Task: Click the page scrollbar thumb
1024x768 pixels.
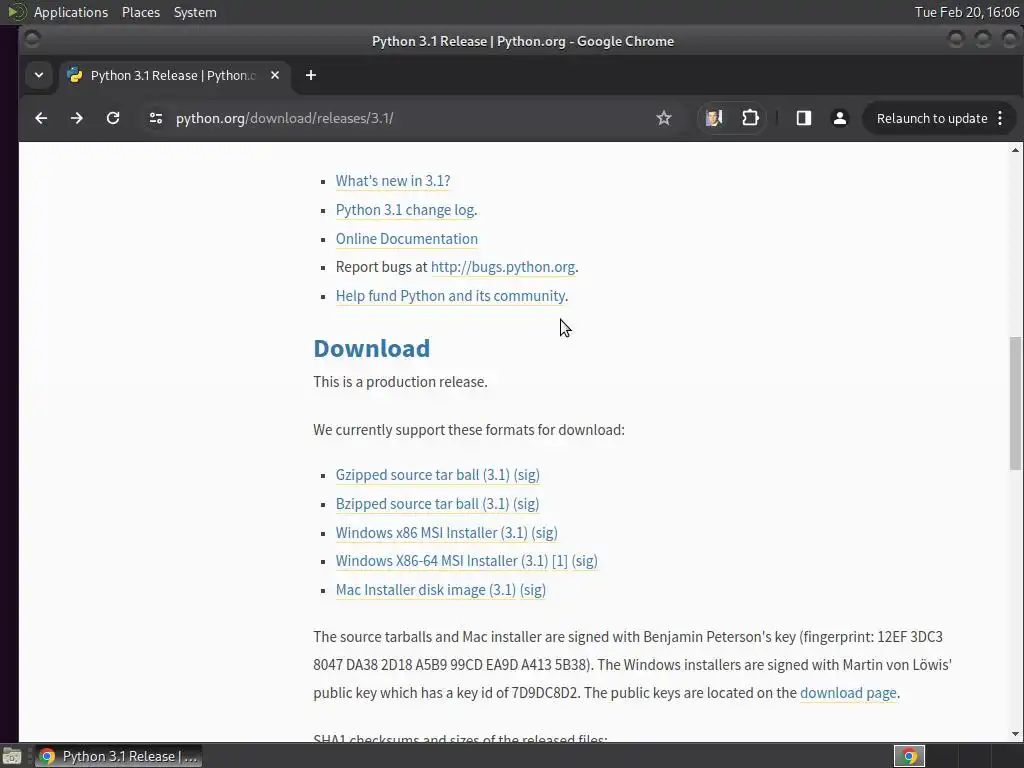Action: click(x=1015, y=403)
